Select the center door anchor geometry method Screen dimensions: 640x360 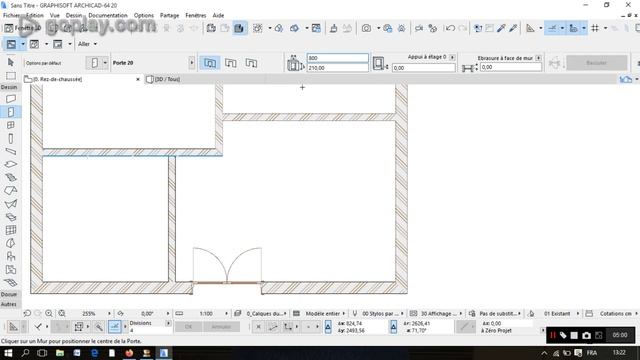point(210,63)
